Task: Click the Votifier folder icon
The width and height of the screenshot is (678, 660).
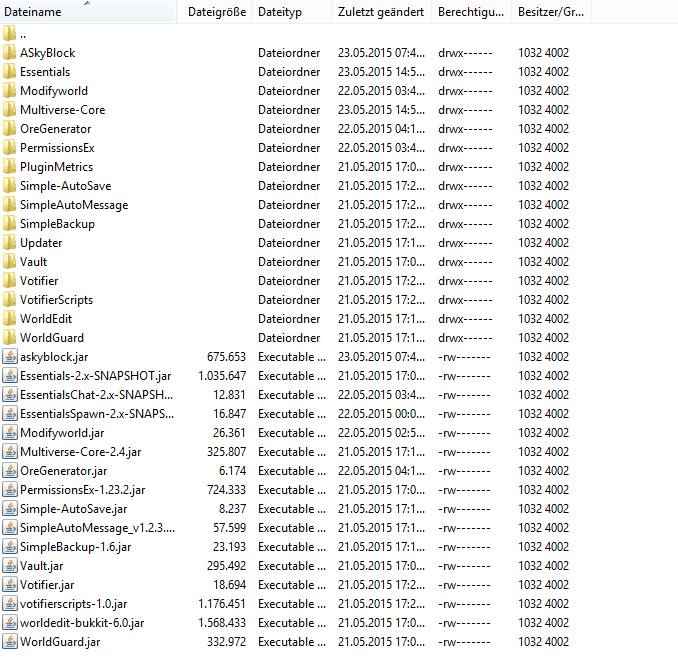Action: pos(10,281)
